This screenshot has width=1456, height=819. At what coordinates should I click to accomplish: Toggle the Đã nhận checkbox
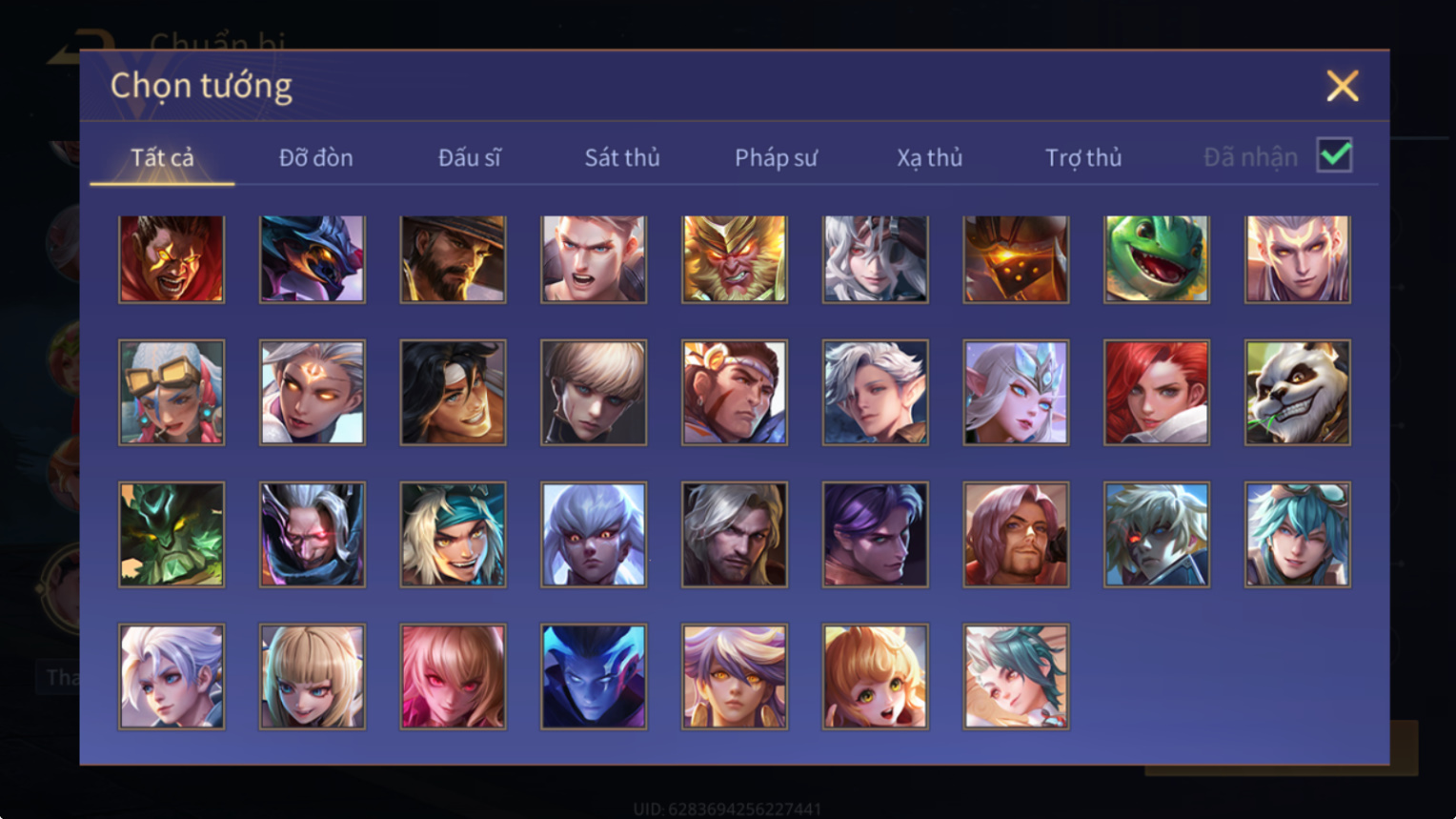tap(1334, 154)
